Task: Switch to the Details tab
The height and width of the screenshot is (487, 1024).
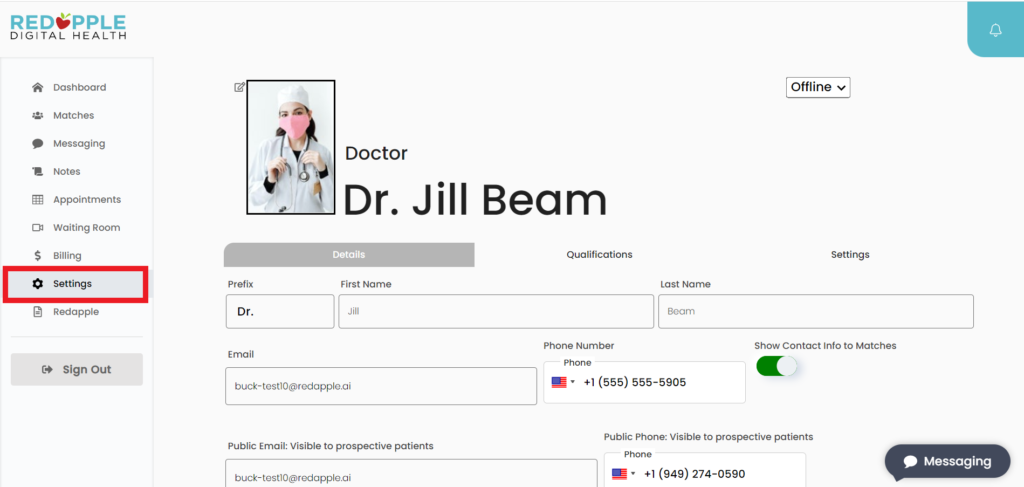Action: [x=349, y=255]
